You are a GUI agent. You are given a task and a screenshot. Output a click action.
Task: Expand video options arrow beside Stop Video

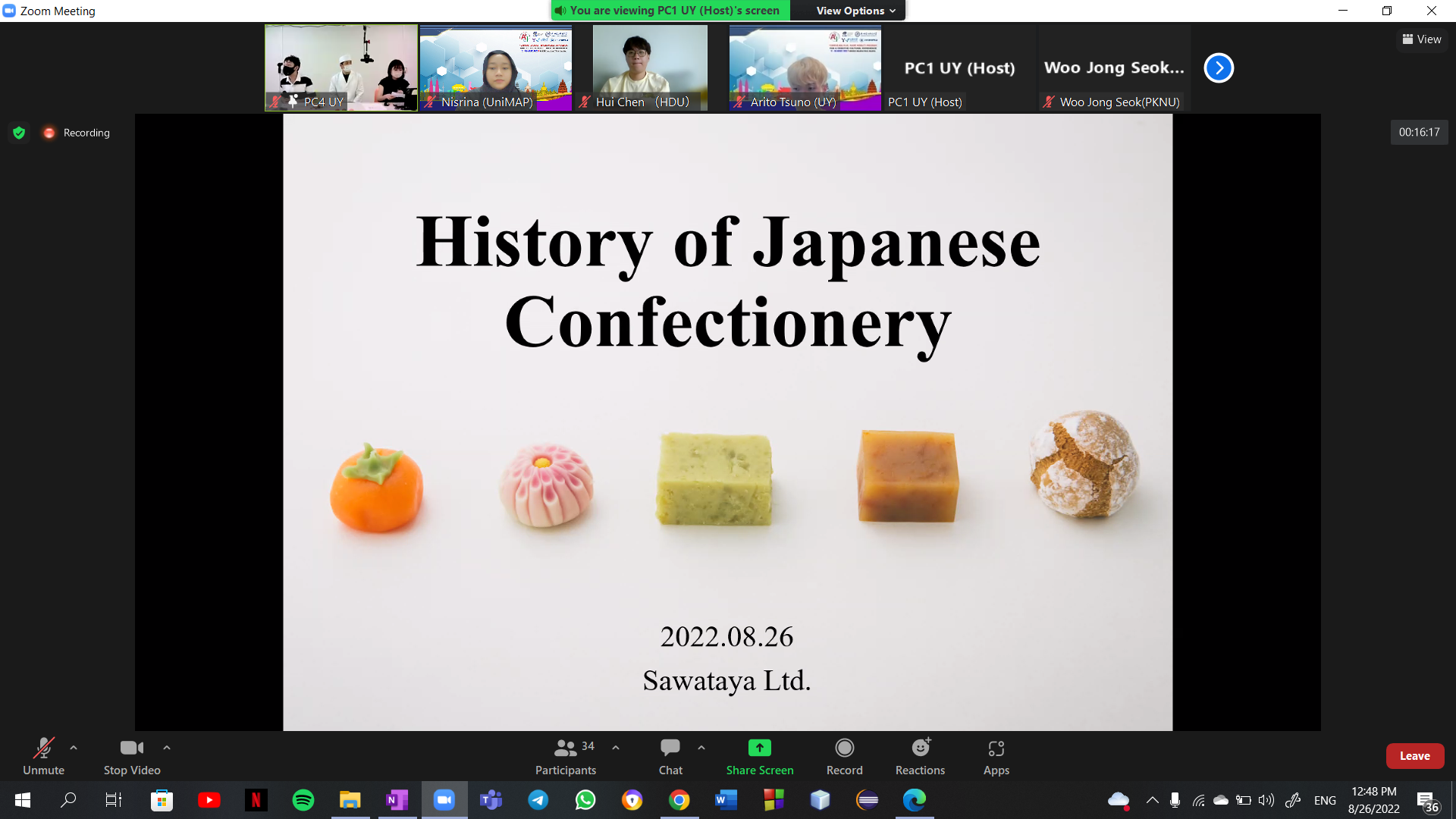[x=167, y=748]
